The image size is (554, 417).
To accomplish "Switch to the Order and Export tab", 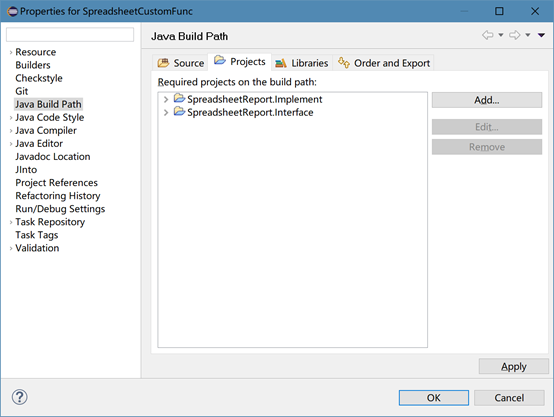I will tap(384, 63).
